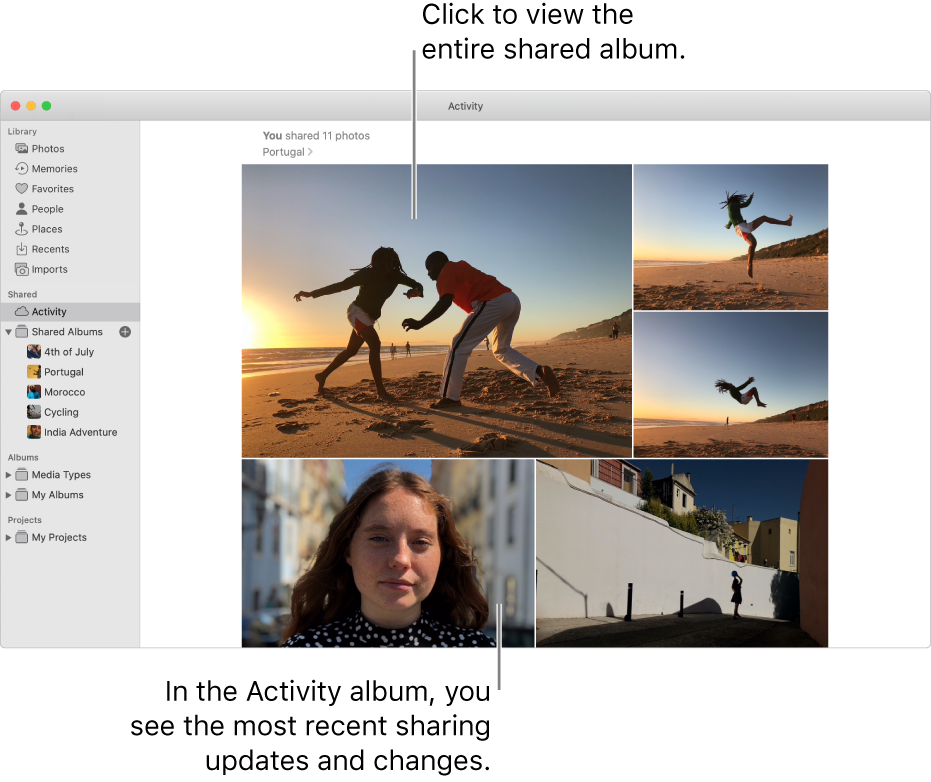
Task: Expand the Media Types section
Action: (x=8, y=474)
